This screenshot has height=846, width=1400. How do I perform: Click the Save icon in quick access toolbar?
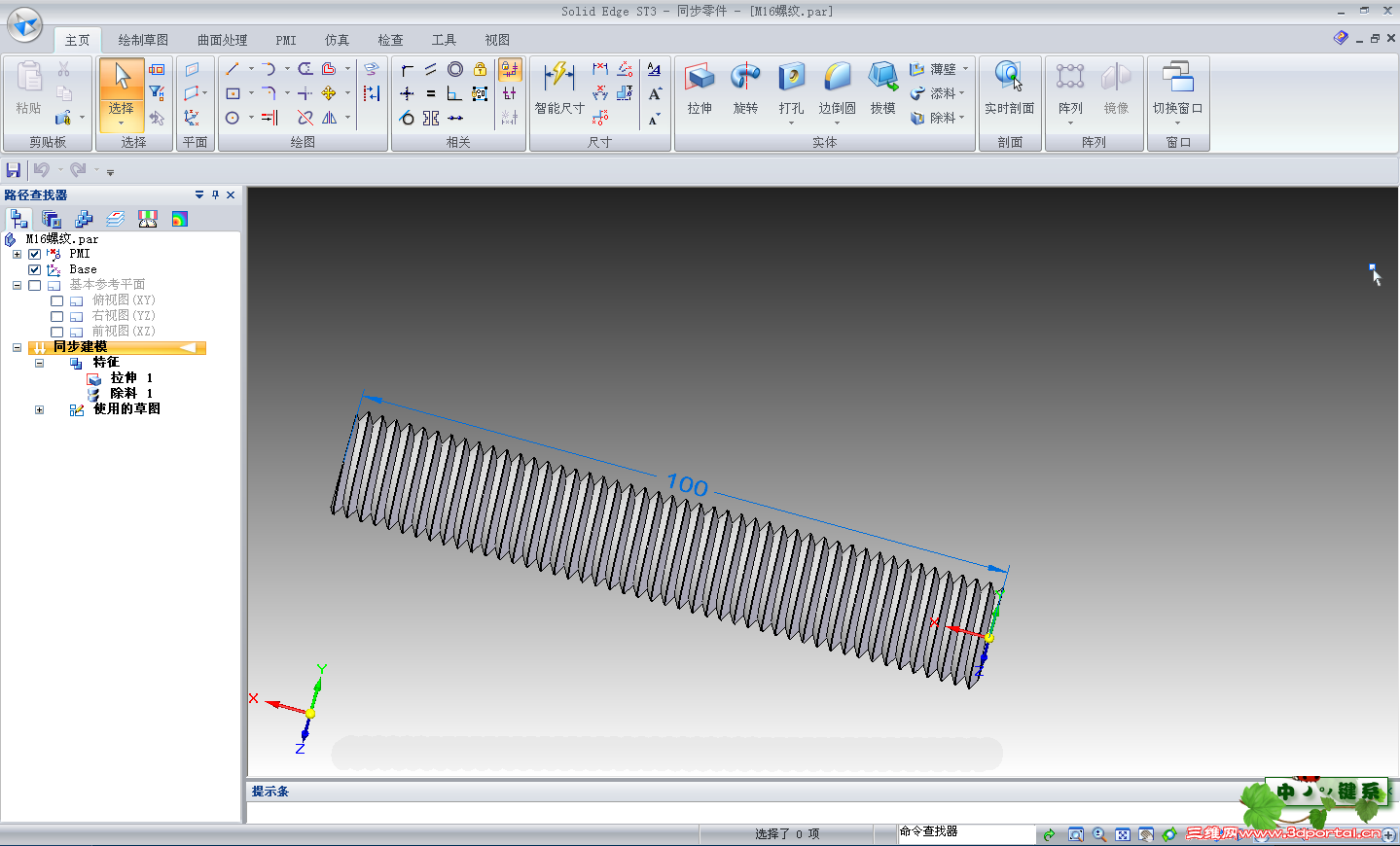coord(14,170)
